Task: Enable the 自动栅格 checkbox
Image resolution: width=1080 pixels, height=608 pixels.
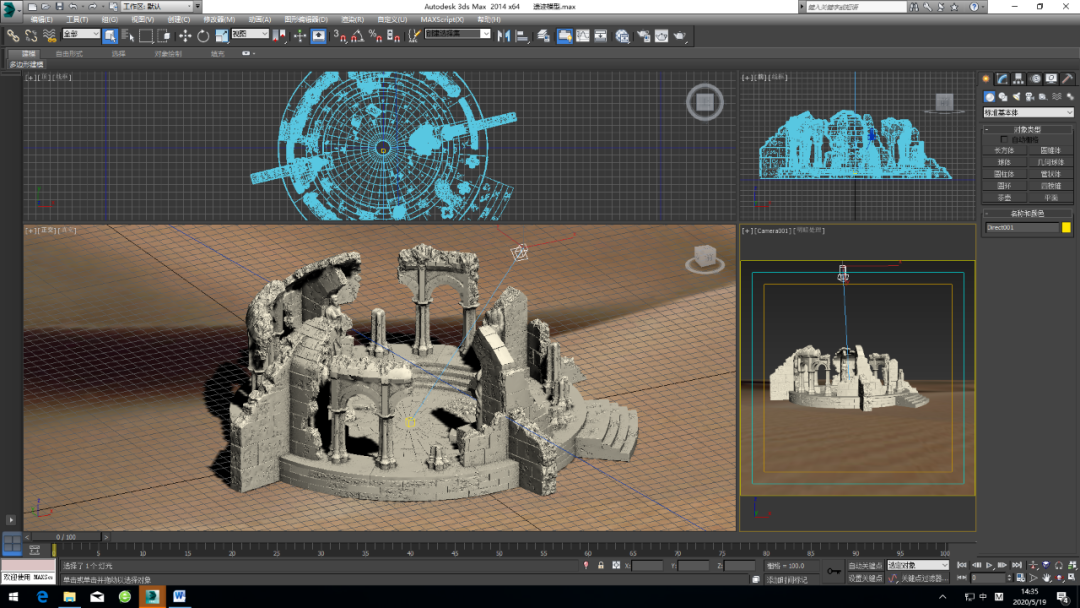Action: [x=1004, y=140]
